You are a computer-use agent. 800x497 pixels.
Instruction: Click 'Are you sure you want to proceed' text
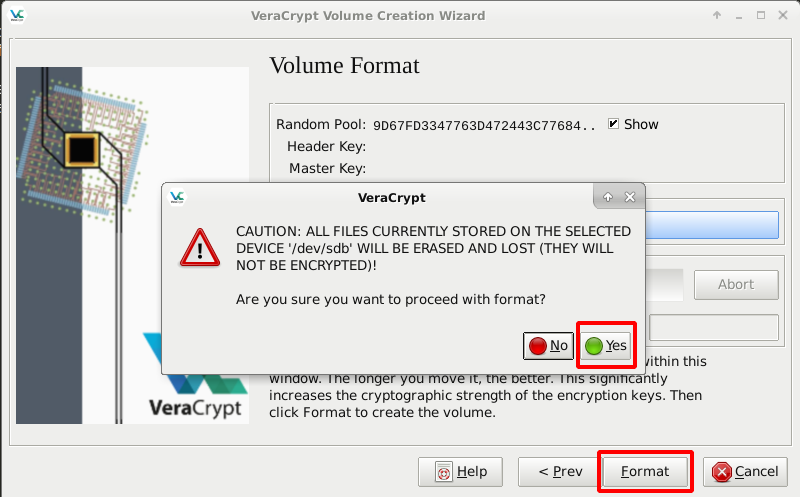click(390, 299)
